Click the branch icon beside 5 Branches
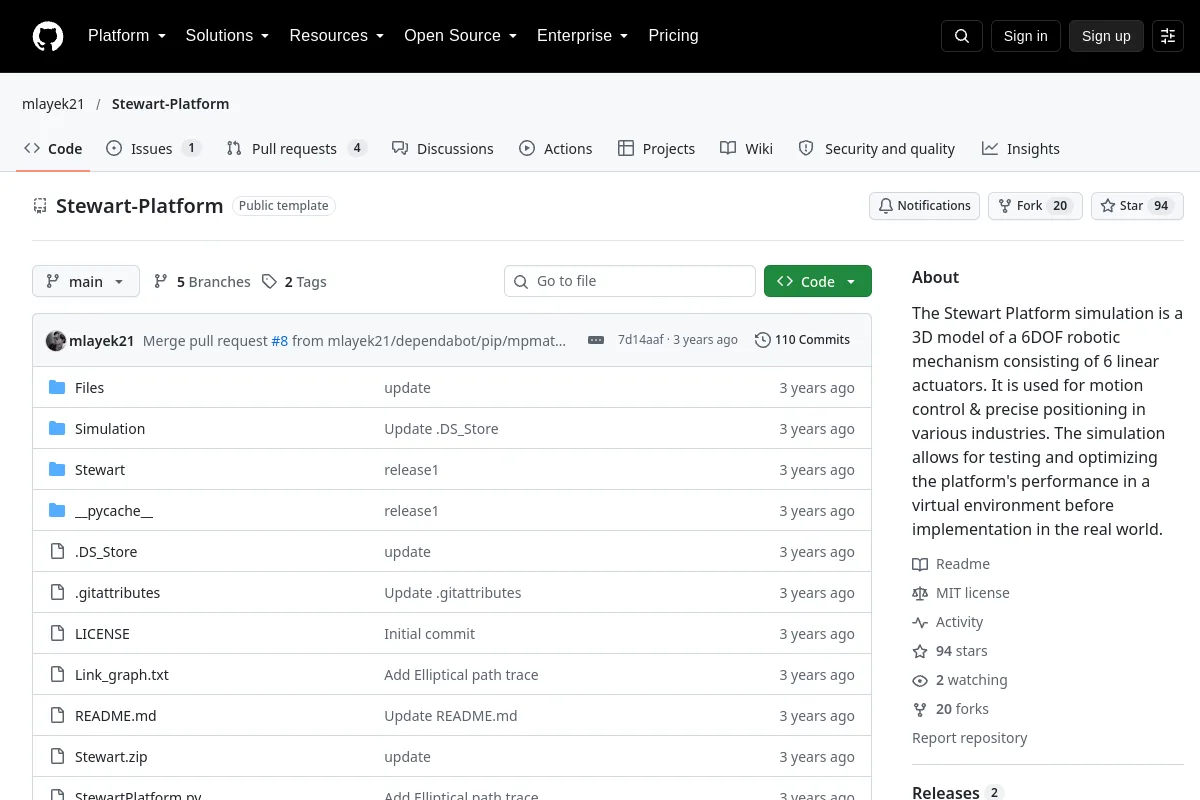1200x800 pixels. coord(161,282)
